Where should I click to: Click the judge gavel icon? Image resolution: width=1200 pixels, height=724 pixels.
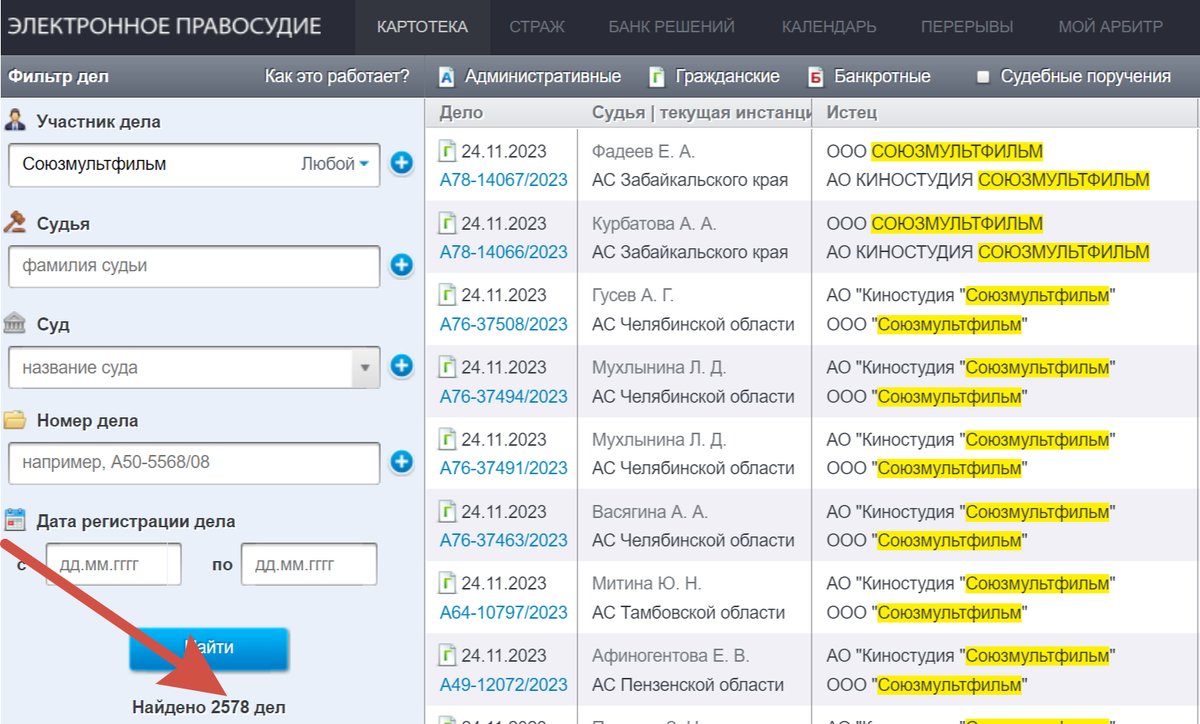click(15, 223)
